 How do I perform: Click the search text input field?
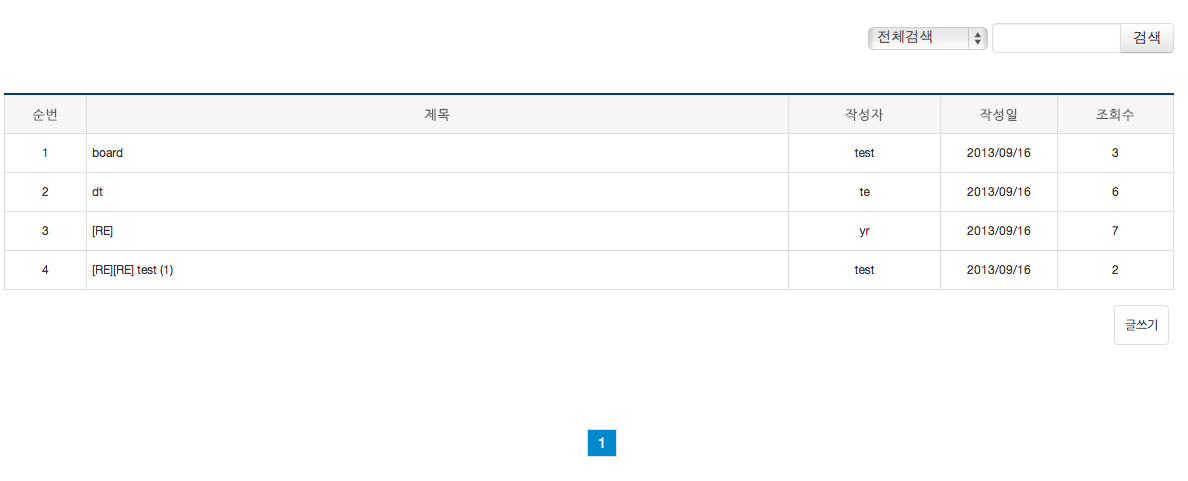click(1056, 38)
